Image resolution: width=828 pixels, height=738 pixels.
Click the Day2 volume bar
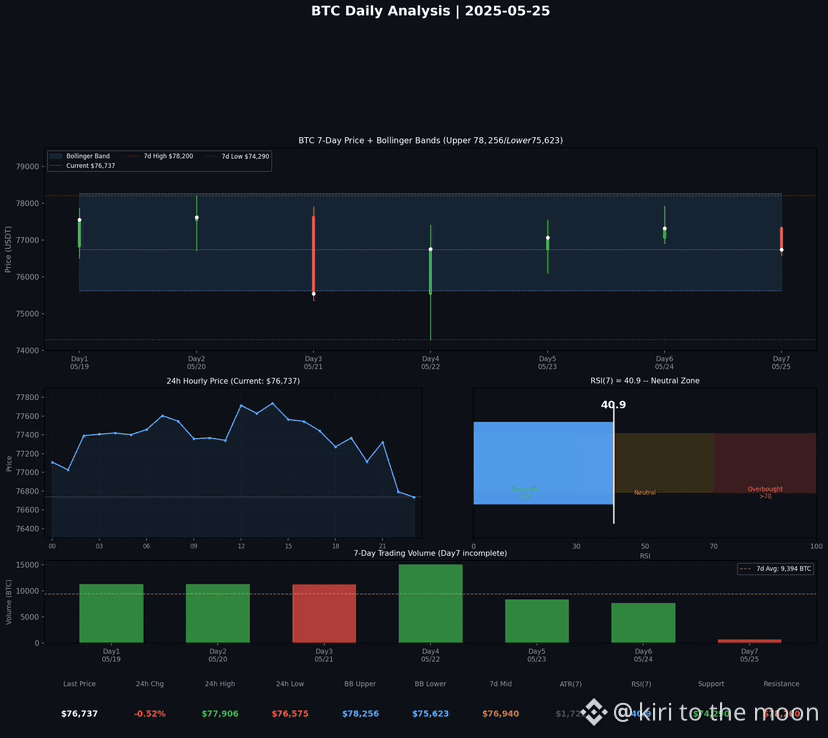218,613
